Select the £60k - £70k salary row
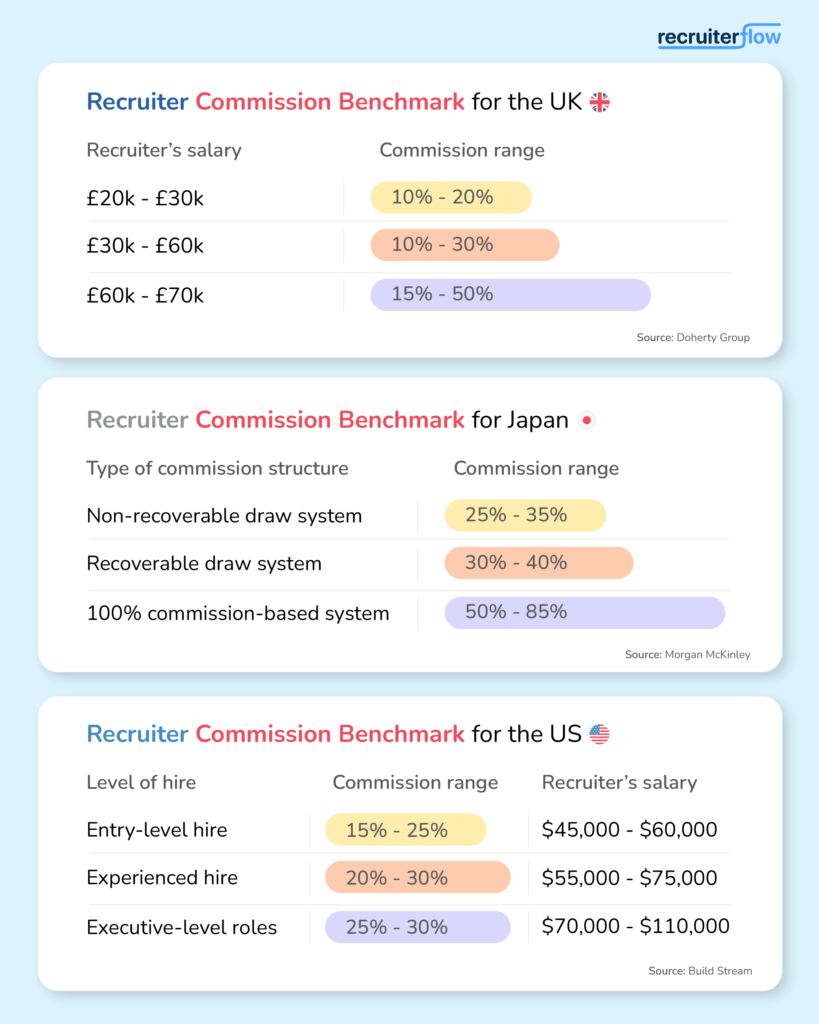Image resolution: width=819 pixels, height=1024 pixels. click(x=410, y=295)
